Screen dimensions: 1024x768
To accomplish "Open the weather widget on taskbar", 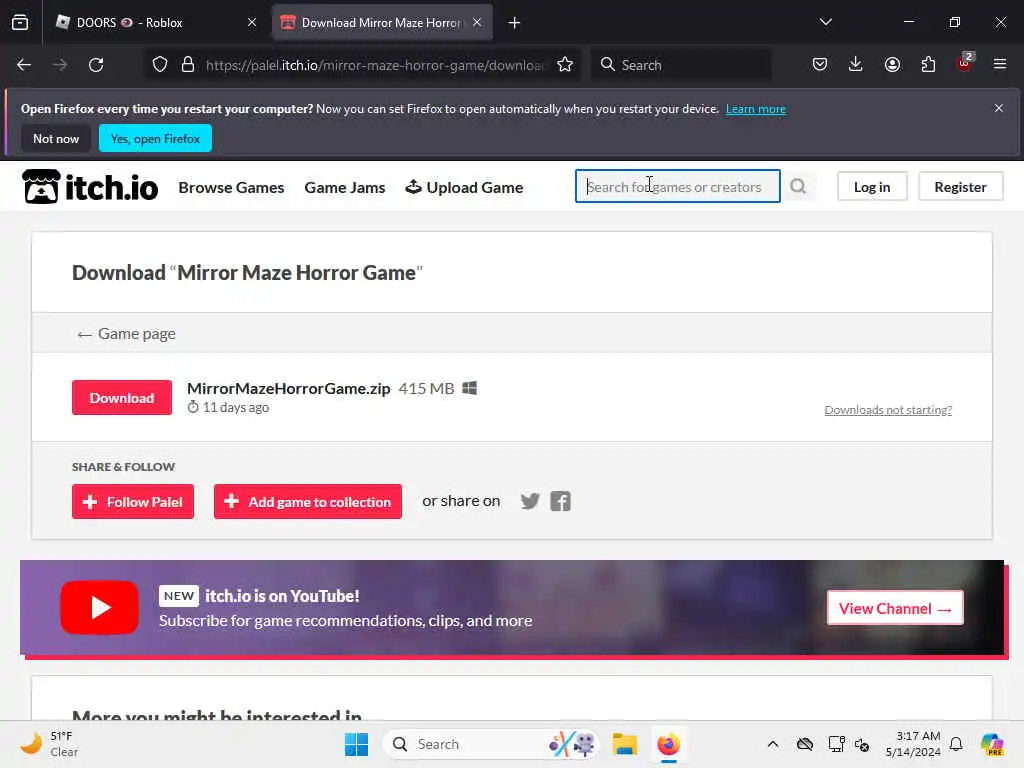I will tap(49, 744).
